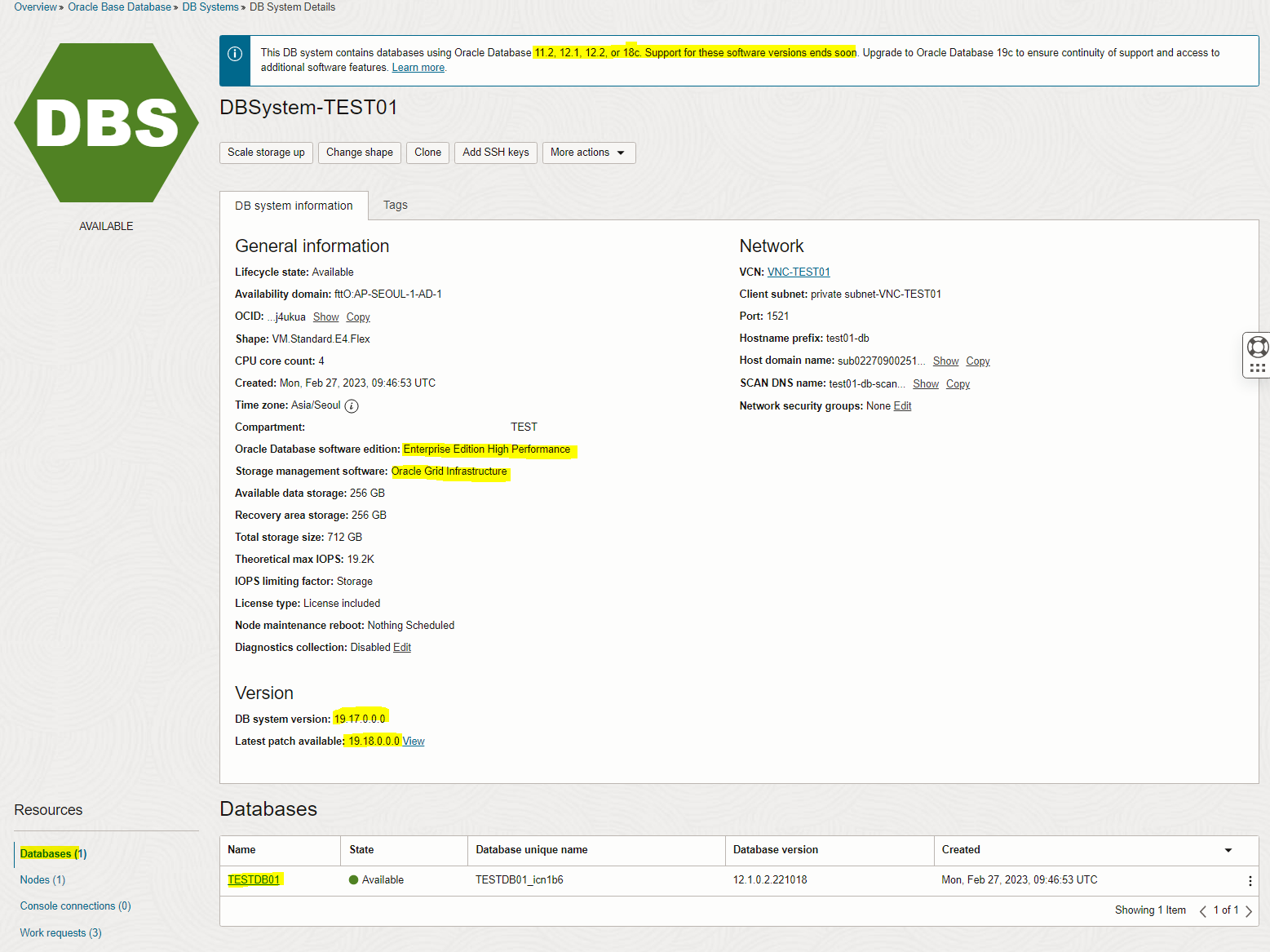Image resolution: width=1270 pixels, height=952 pixels.
Task: Switch to the Tags tab
Action: (x=396, y=206)
